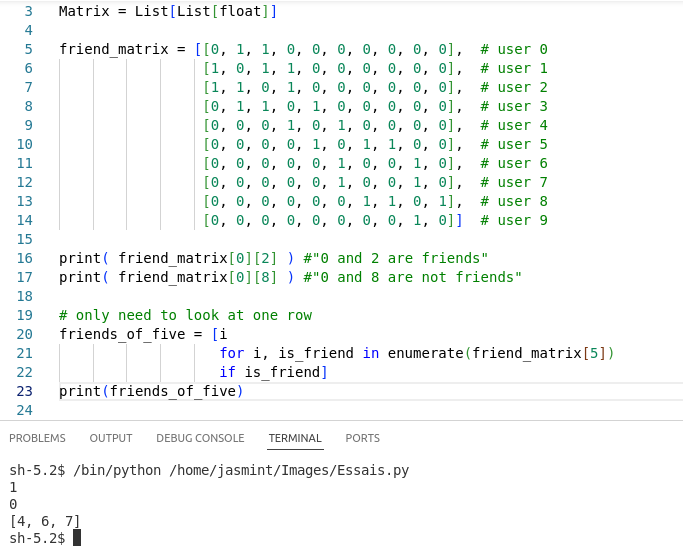Click line number 23 in the gutter
The width and height of the screenshot is (683, 553).
[x=25, y=391]
